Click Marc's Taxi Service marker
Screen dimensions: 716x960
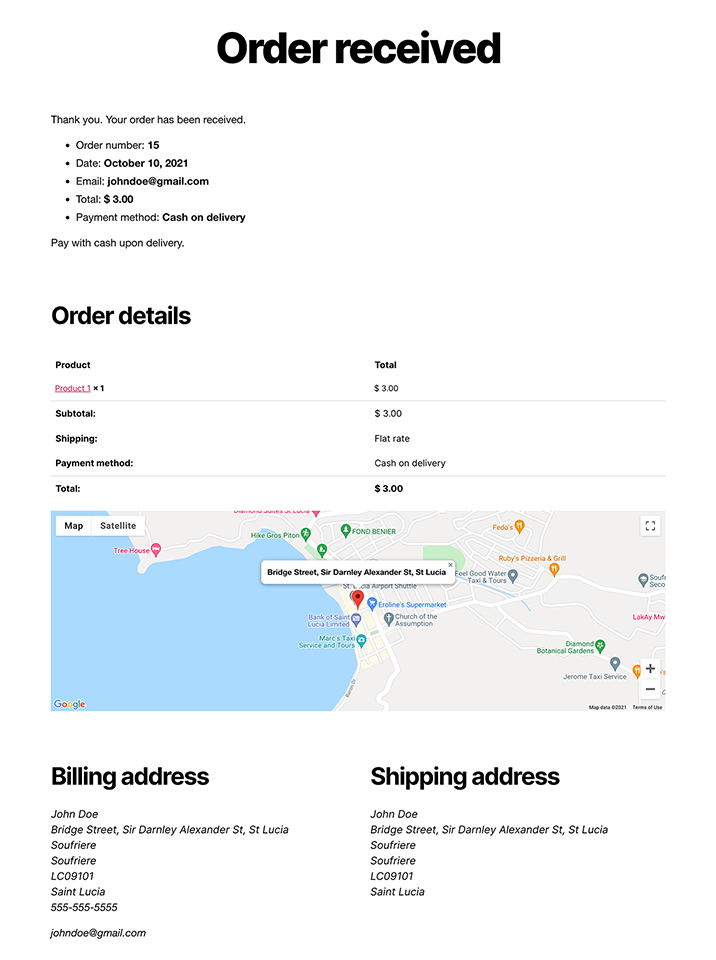point(361,641)
